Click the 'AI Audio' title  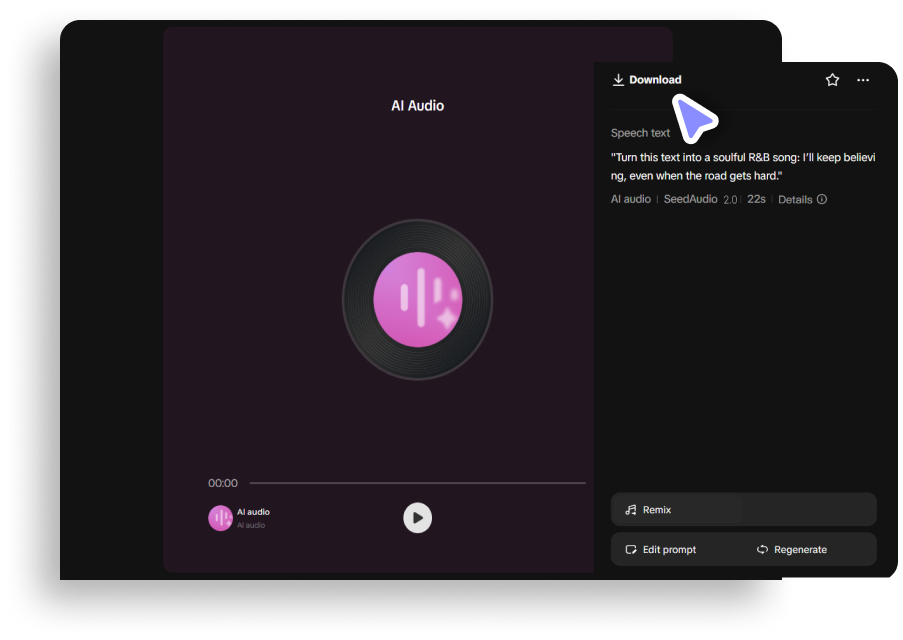(x=418, y=106)
